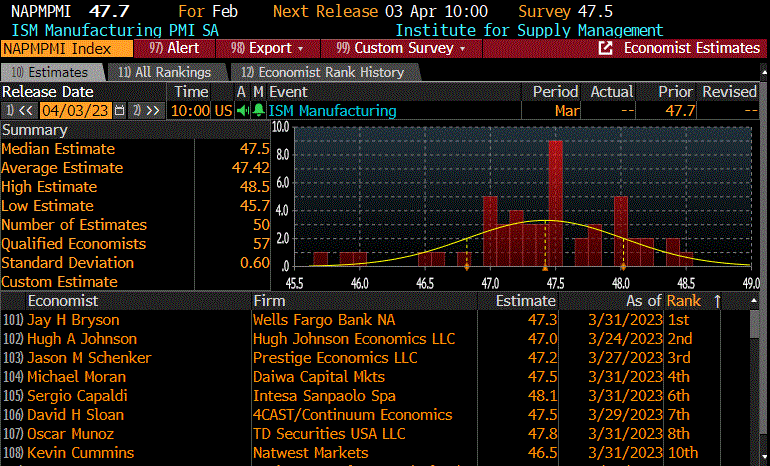
Task: Click the median marker on the histogram axis
Action: 545,268
